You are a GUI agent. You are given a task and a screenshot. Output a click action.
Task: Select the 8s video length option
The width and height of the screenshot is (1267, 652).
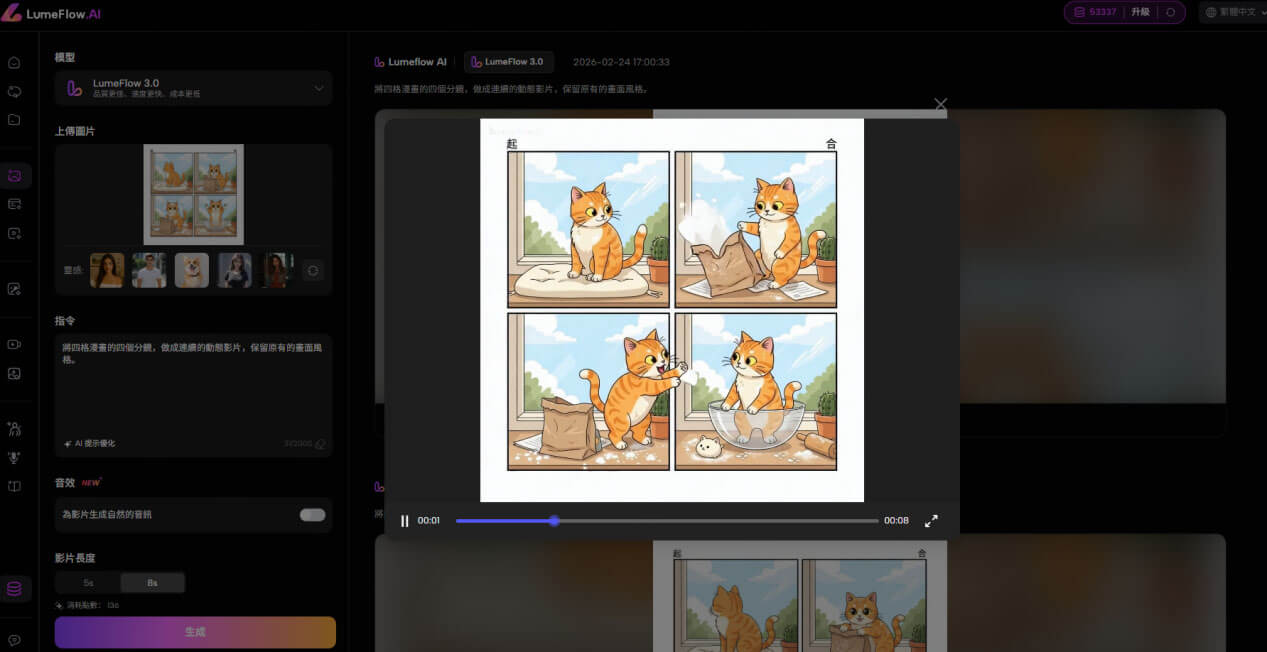pos(152,583)
